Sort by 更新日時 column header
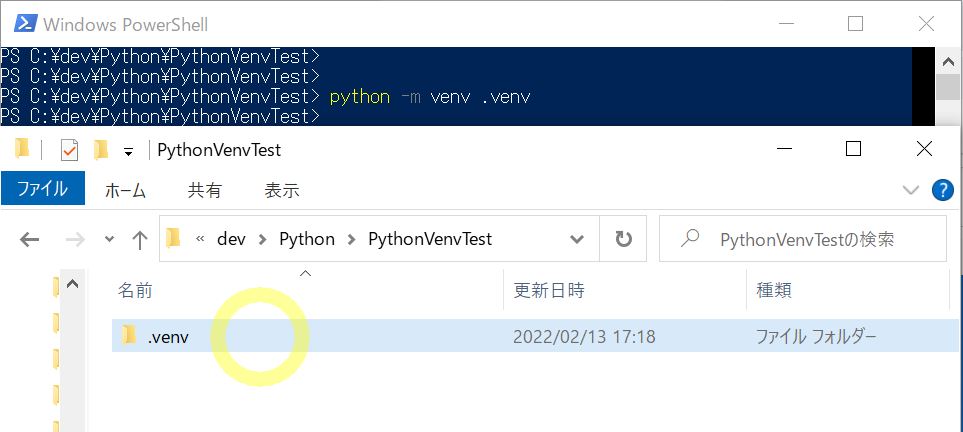 click(549, 290)
